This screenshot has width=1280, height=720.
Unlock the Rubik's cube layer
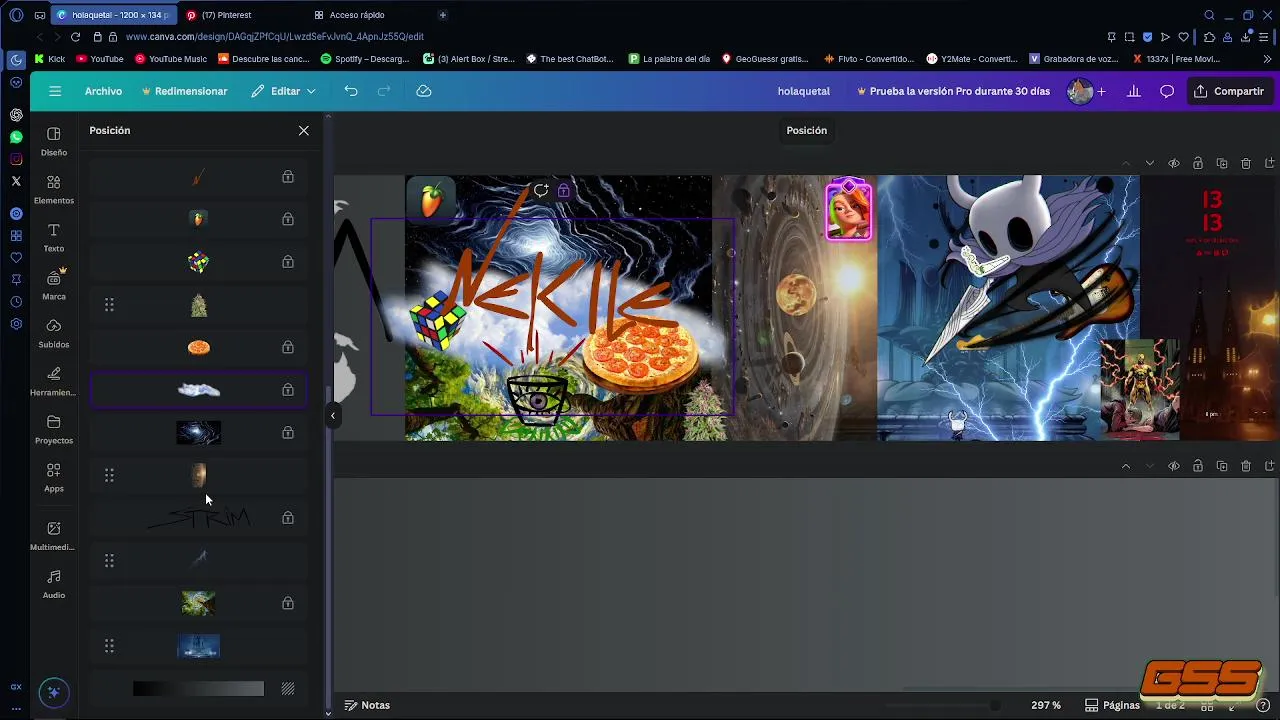click(x=288, y=262)
